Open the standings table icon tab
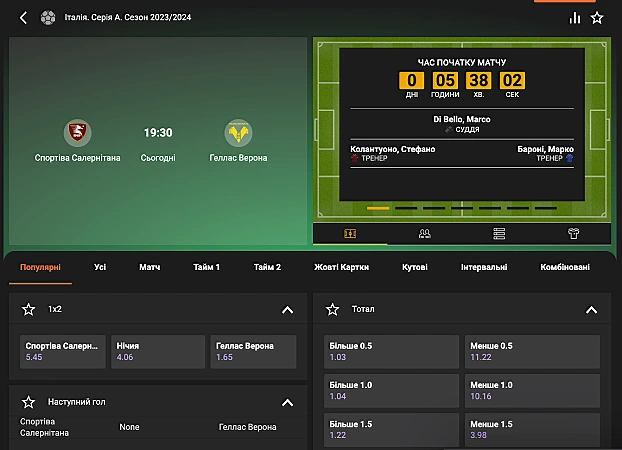Screen dimensions: 622x450 pyautogui.click(x=499, y=233)
